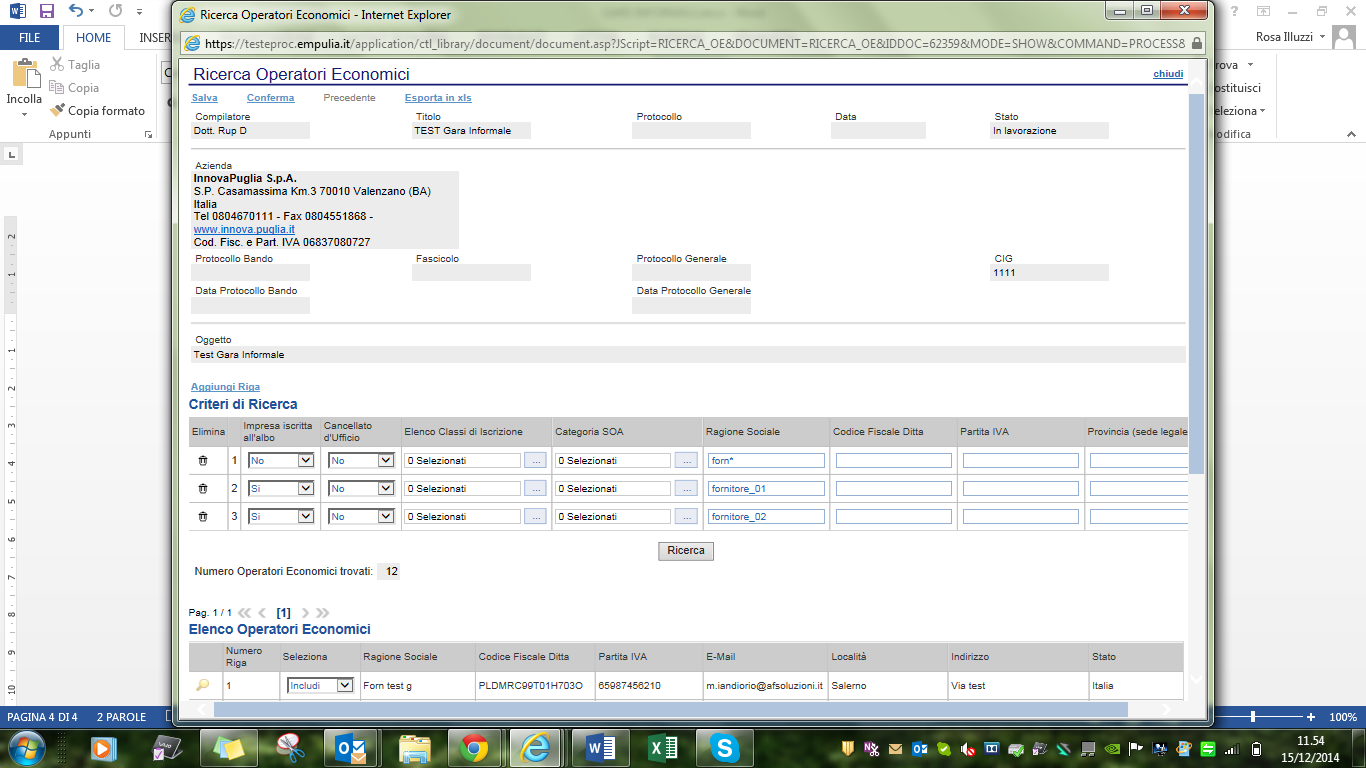1366x768 pixels.
Task: Click horizontal scrollbar at bottom of page
Action: [x=670, y=709]
